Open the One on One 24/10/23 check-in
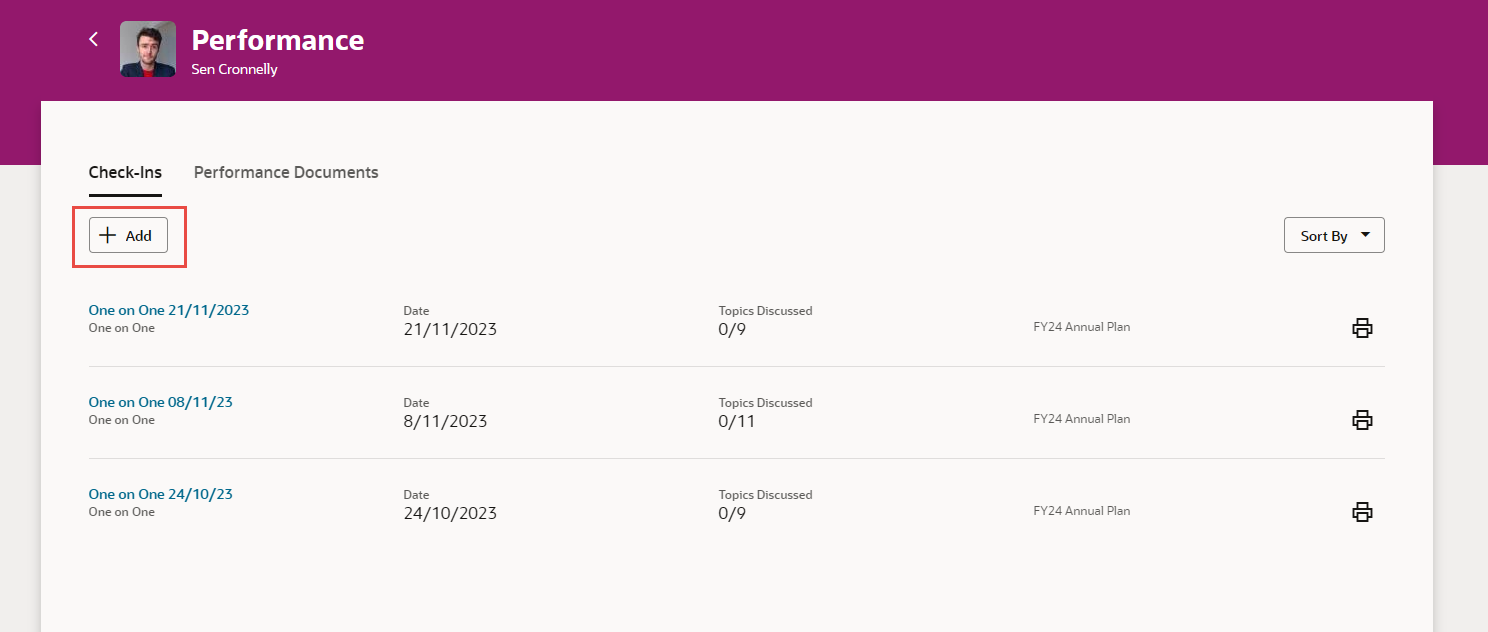The image size is (1488, 632). pos(160,494)
